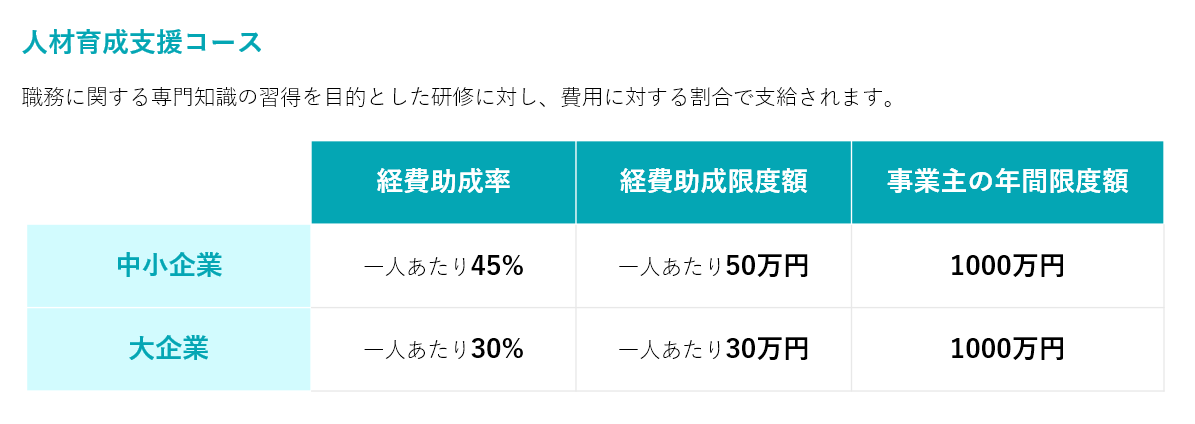This screenshot has height=424, width=1195.
Task: Select the 一人あたり30万円 cell
Action: 713,349
